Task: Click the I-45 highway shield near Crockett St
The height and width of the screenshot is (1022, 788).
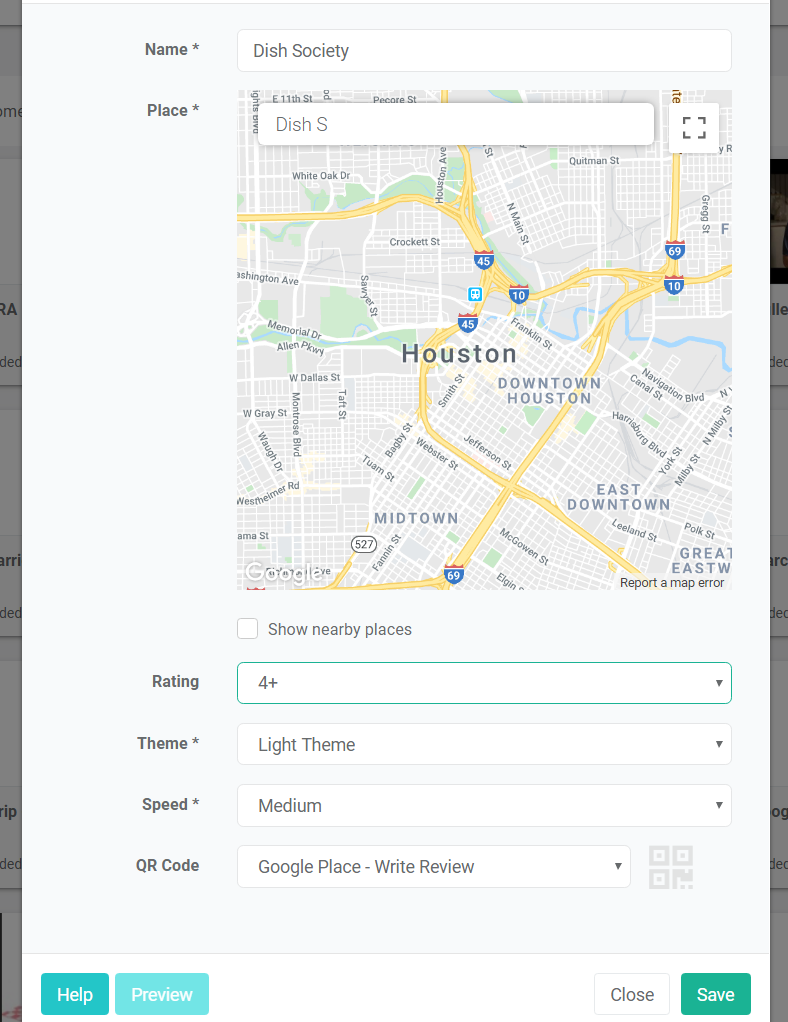Action: [x=484, y=261]
